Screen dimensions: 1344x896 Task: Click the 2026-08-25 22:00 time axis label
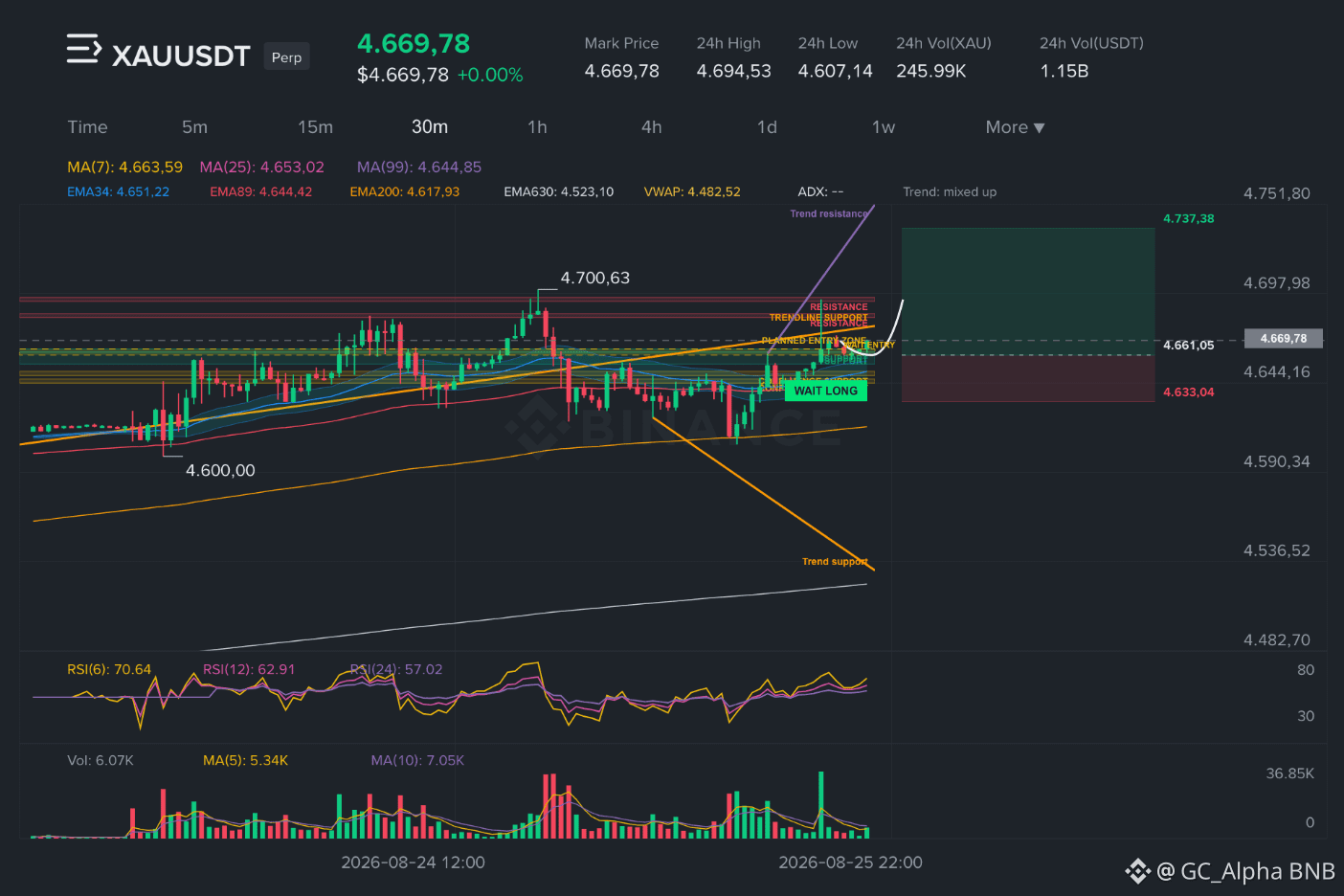click(x=851, y=862)
